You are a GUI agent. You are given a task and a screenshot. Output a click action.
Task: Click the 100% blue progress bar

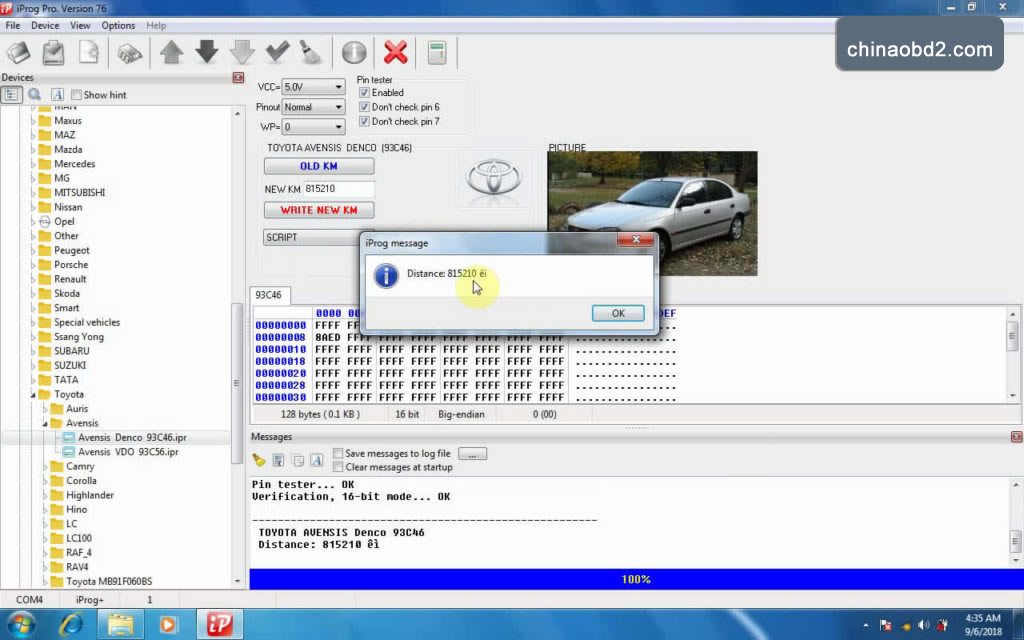click(x=636, y=579)
